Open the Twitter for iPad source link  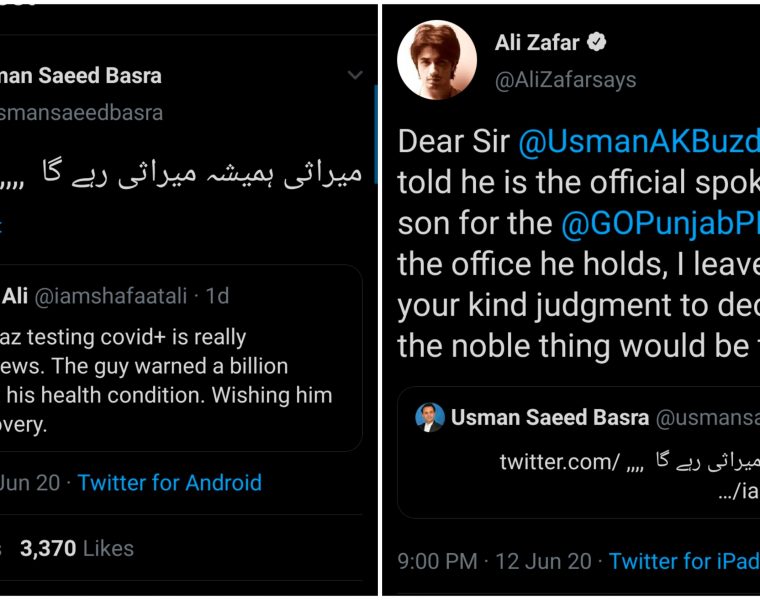point(683,560)
